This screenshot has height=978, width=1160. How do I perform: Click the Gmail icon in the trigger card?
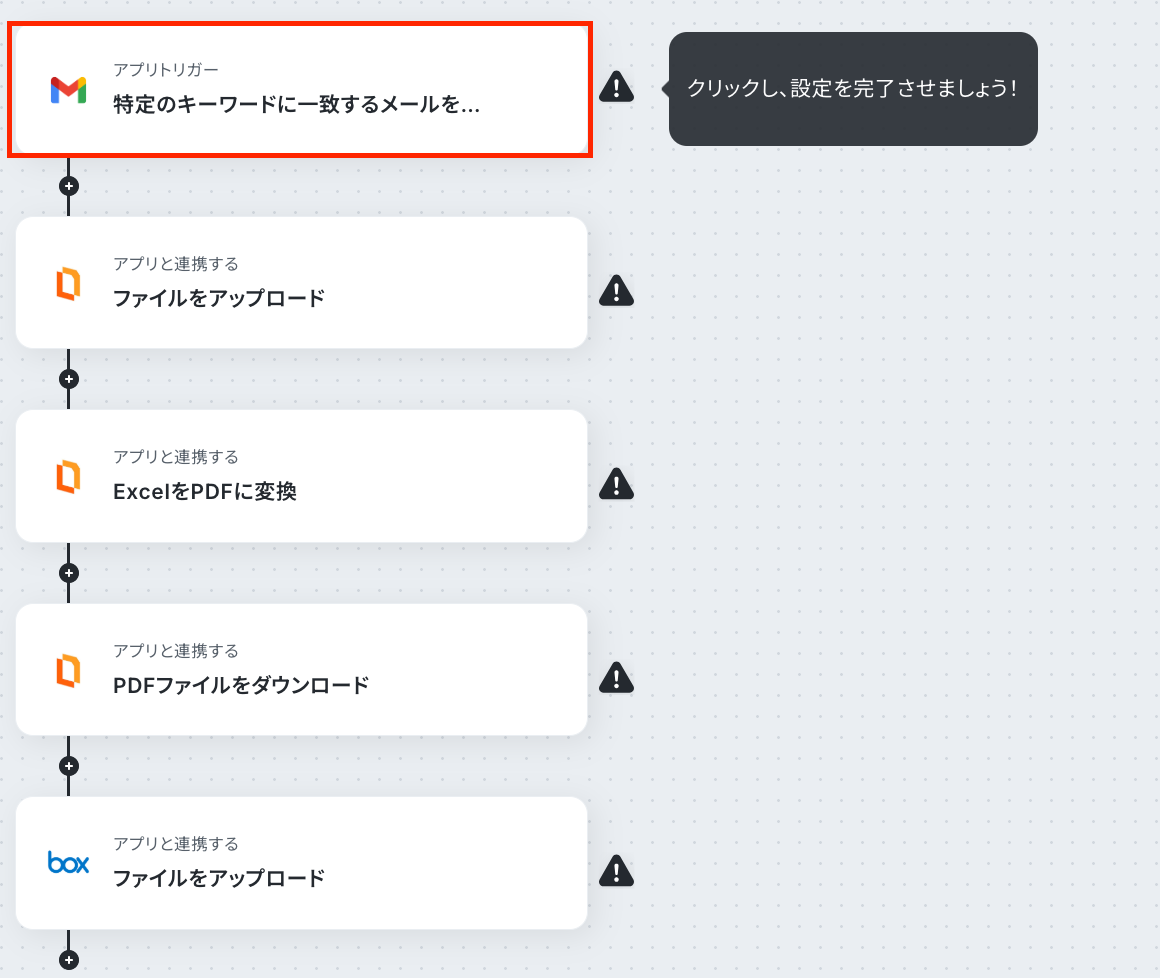click(x=68, y=90)
